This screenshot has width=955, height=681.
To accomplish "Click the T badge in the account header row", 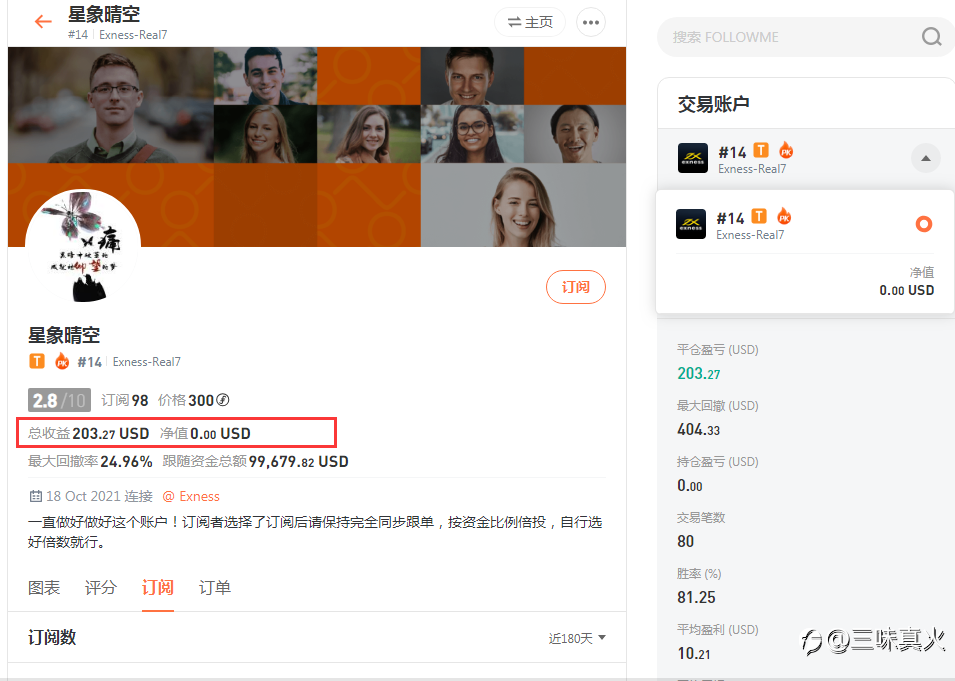I will pos(761,150).
